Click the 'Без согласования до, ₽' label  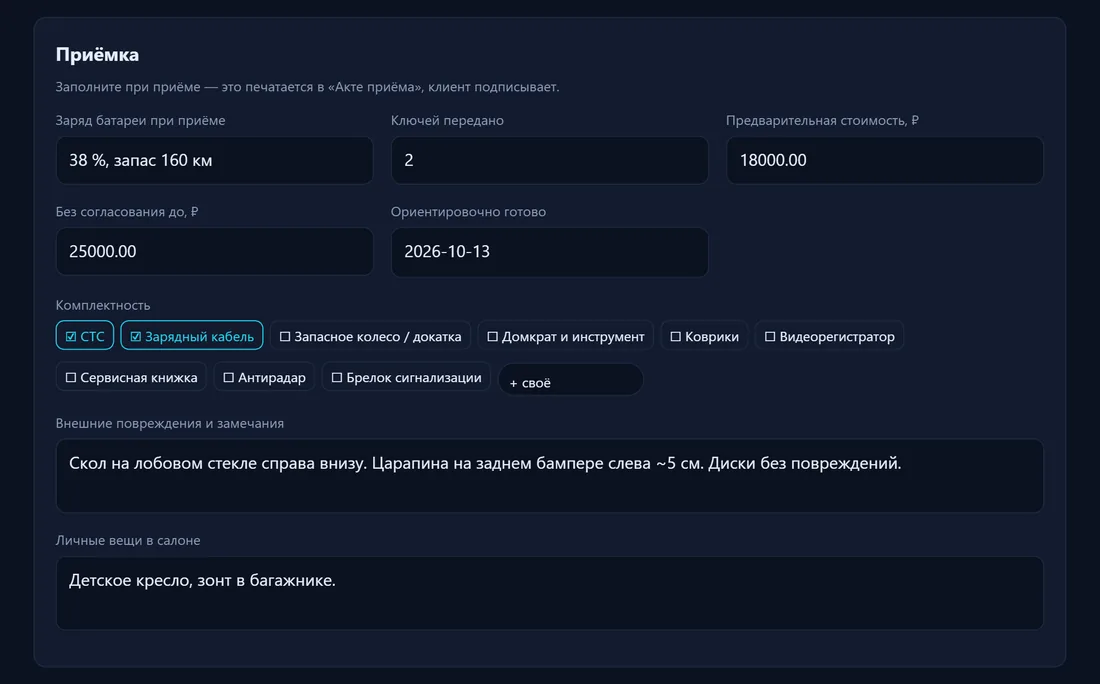pos(127,212)
